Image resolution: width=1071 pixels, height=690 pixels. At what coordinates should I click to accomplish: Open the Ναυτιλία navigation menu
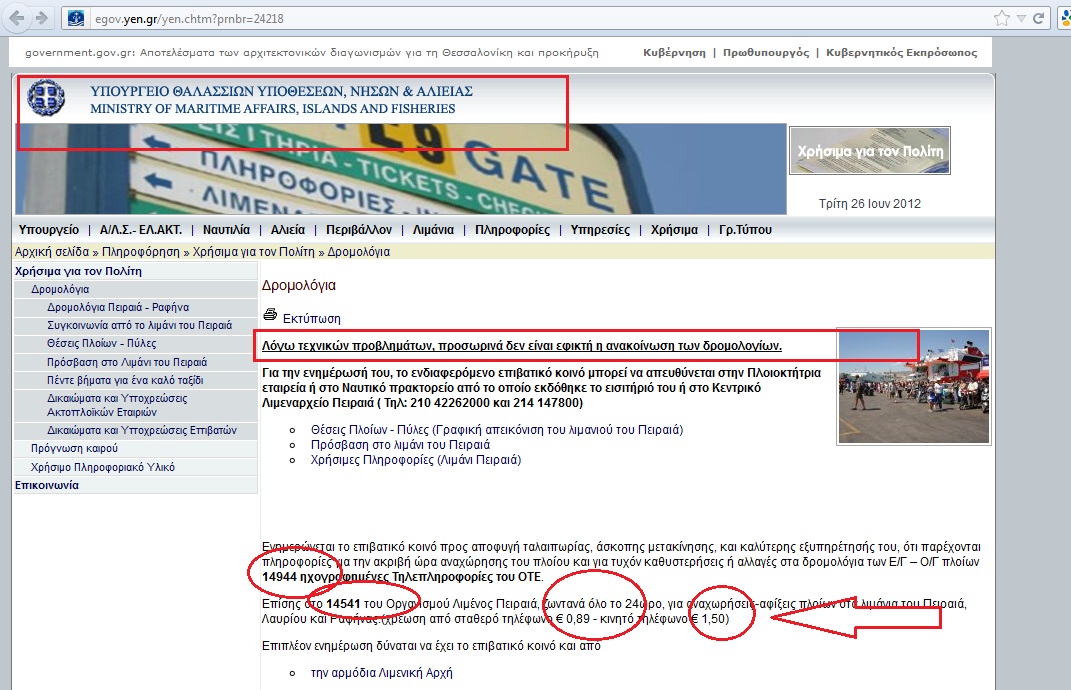(x=226, y=229)
